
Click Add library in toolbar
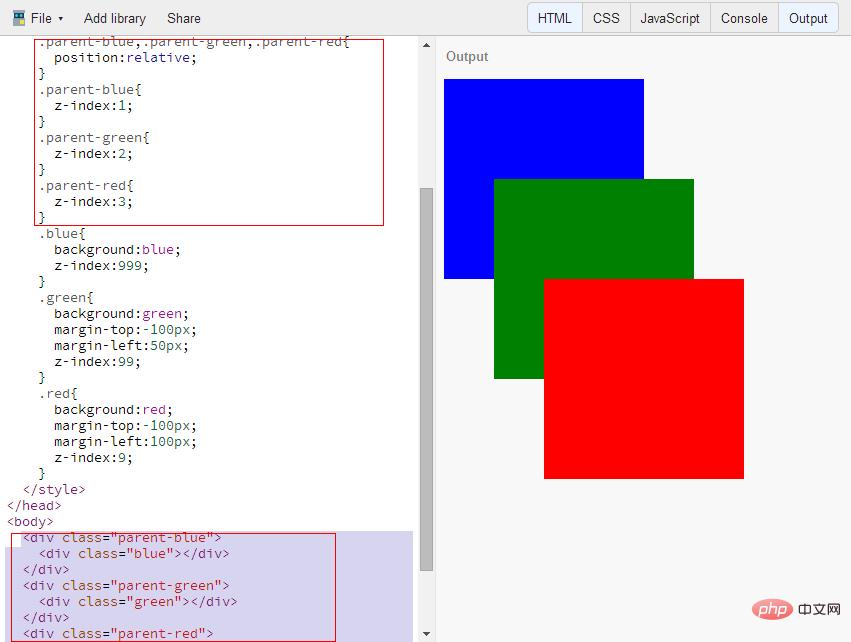(115, 18)
